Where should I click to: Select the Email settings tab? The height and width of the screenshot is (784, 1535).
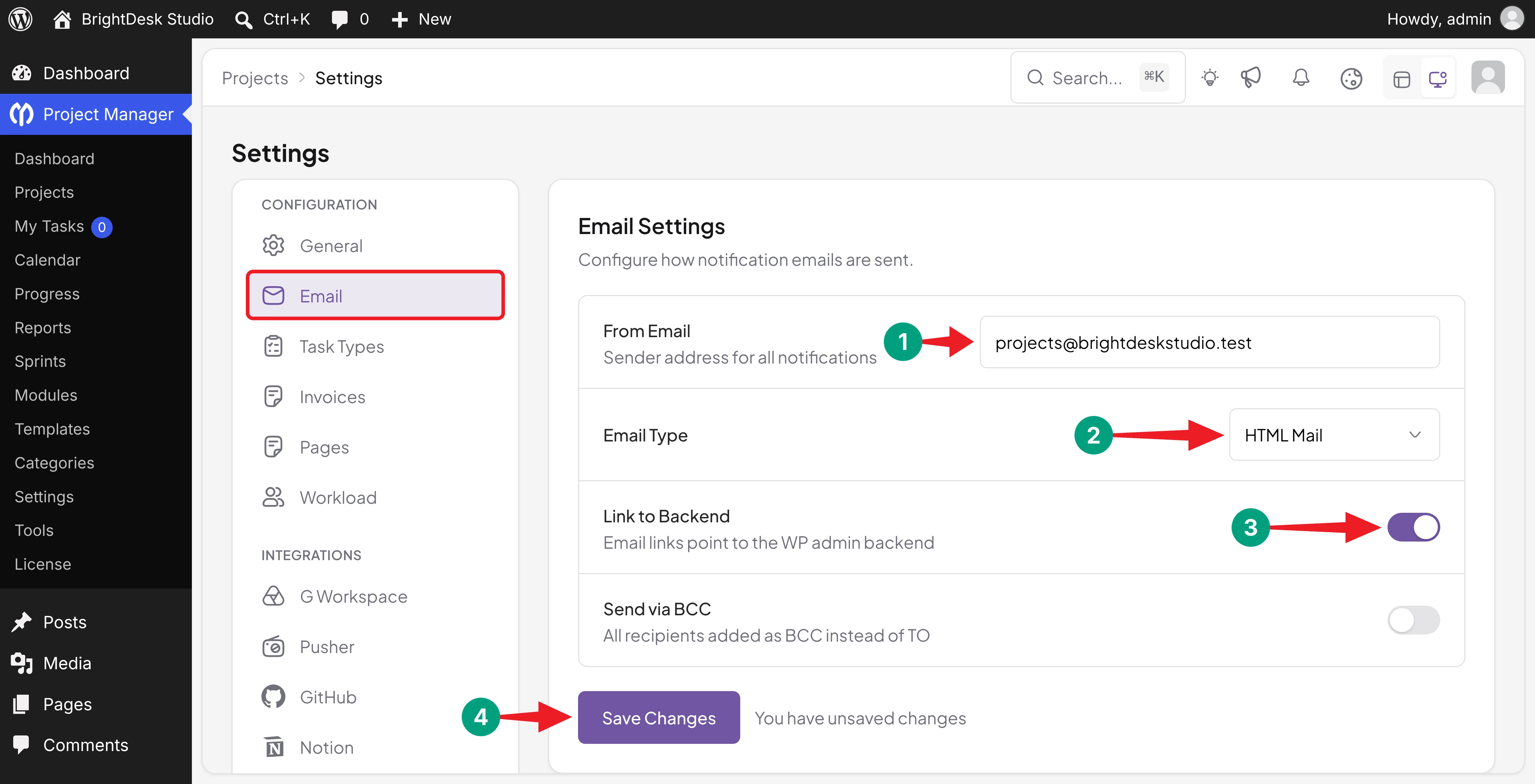[375, 295]
